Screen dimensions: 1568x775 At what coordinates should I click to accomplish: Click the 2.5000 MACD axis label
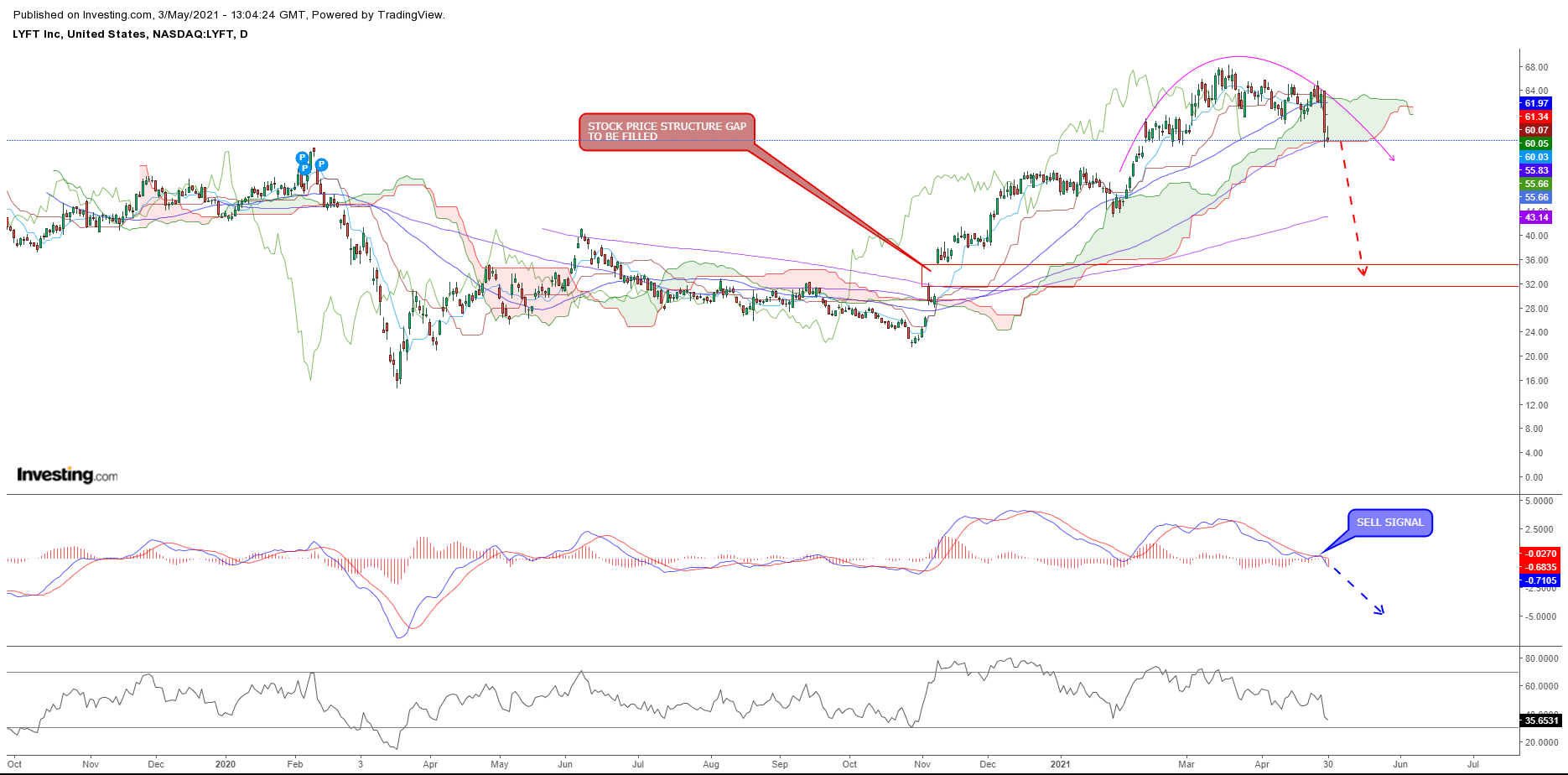1539,530
